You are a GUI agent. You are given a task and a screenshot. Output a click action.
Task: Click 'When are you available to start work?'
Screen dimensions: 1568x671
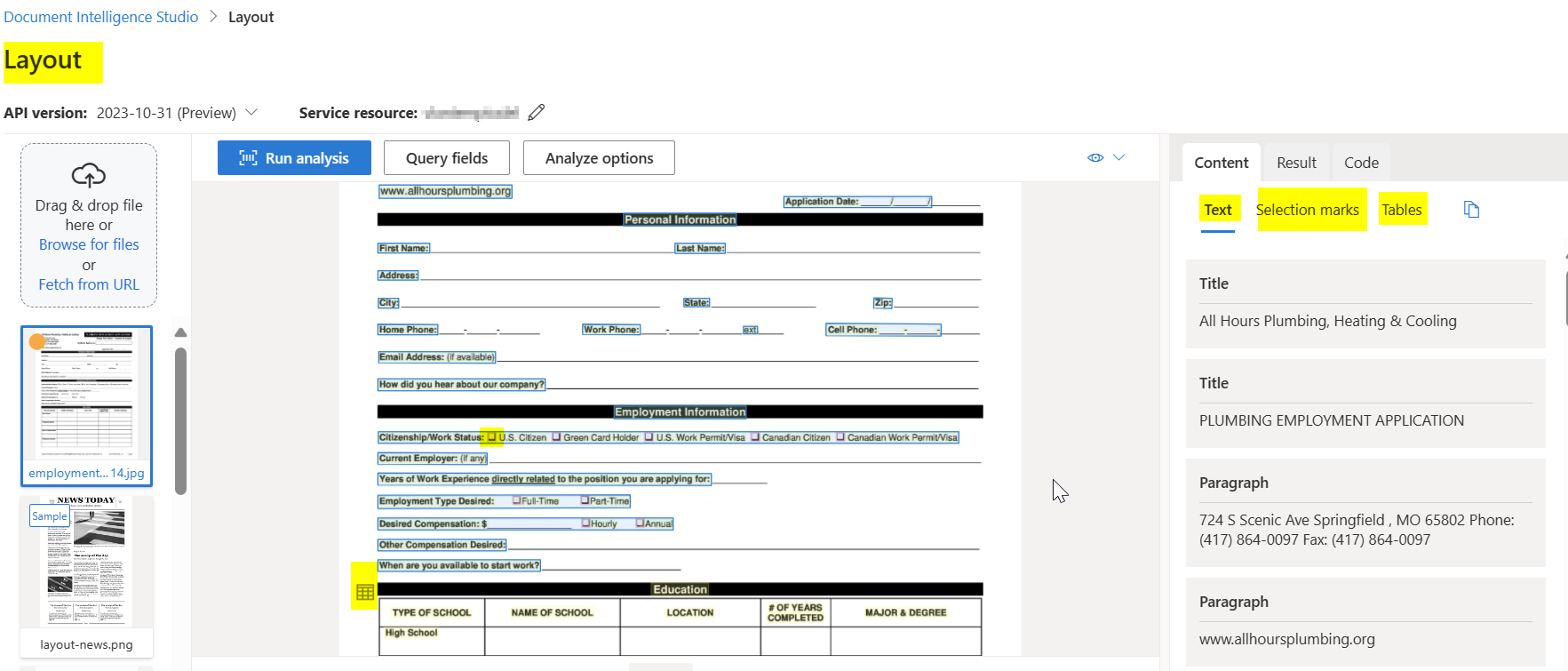pos(459,565)
